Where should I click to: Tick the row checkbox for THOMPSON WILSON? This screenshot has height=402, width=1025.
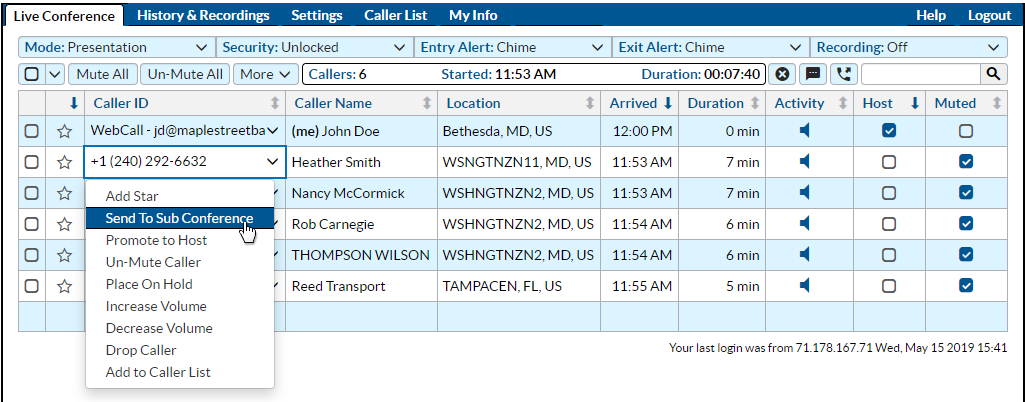click(x=31, y=255)
